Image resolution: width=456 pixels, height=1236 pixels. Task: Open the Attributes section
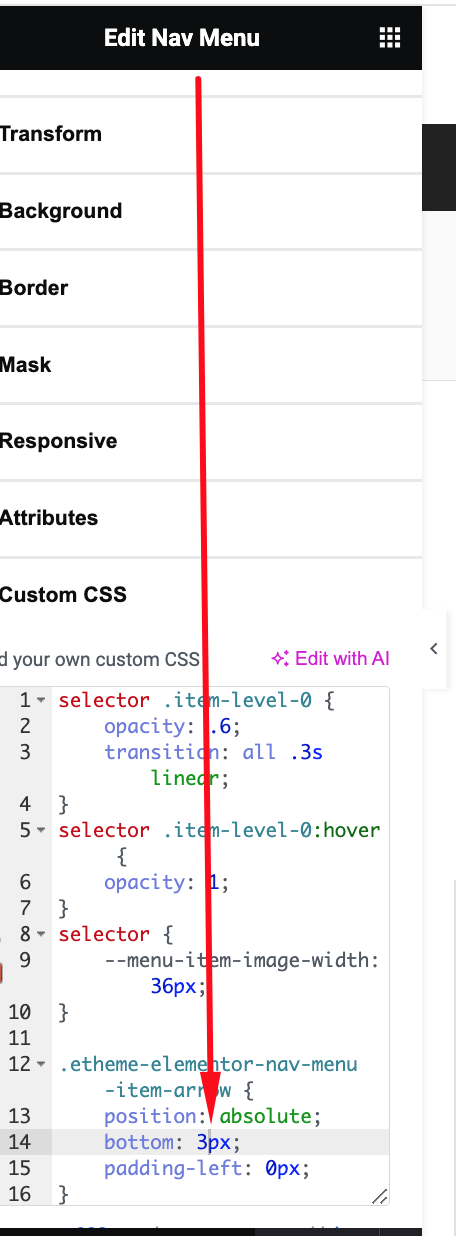pos(211,518)
